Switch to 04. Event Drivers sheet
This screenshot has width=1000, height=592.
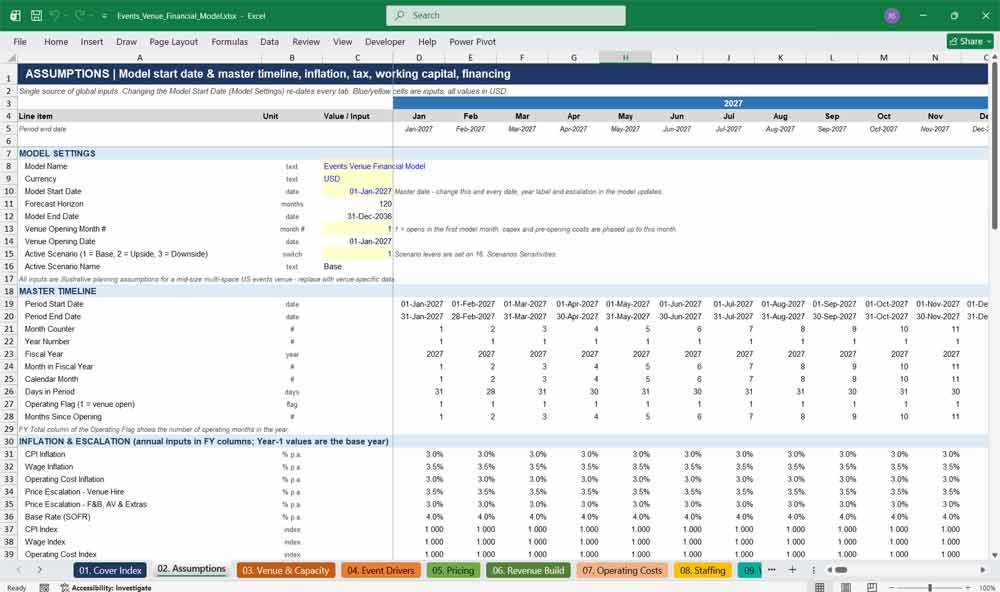point(381,570)
